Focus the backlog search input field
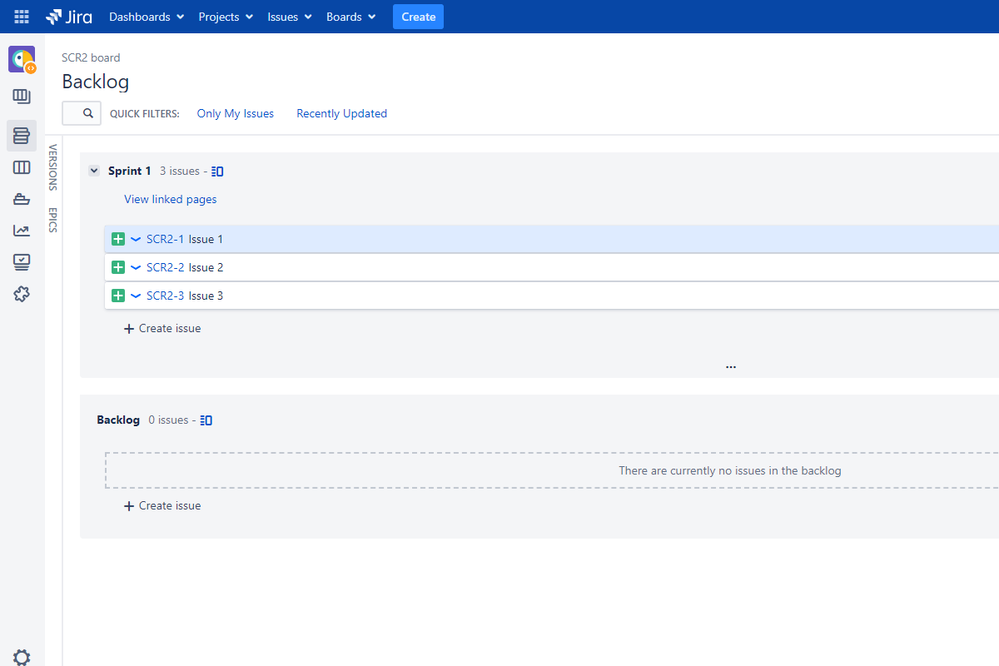The height and width of the screenshot is (666, 999). [x=81, y=113]
